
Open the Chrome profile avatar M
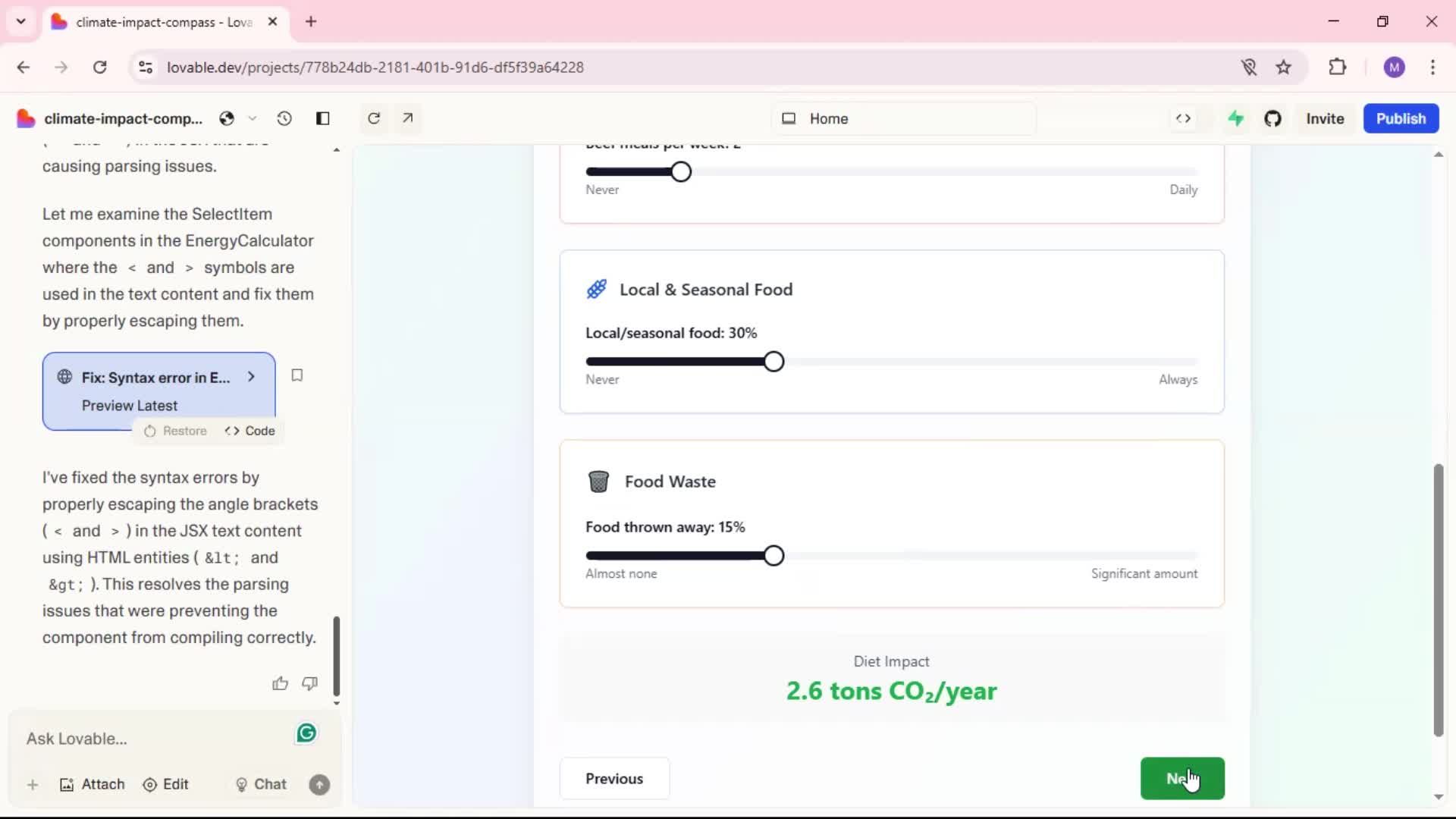[x=1394, y=67]
